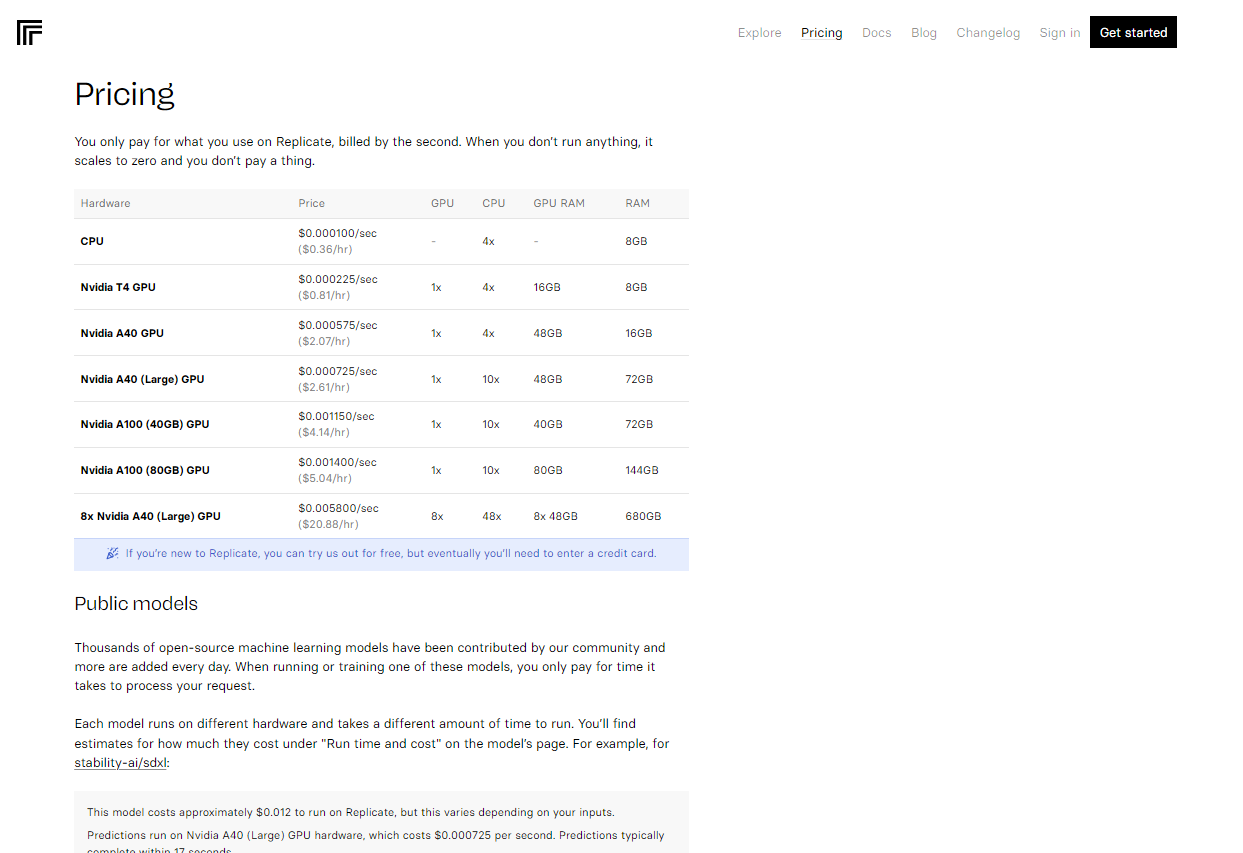Image resolution: width=1243 pixels, height=853 pixels.
Task: Open the Docs nav link
Action: coord(876,33)
